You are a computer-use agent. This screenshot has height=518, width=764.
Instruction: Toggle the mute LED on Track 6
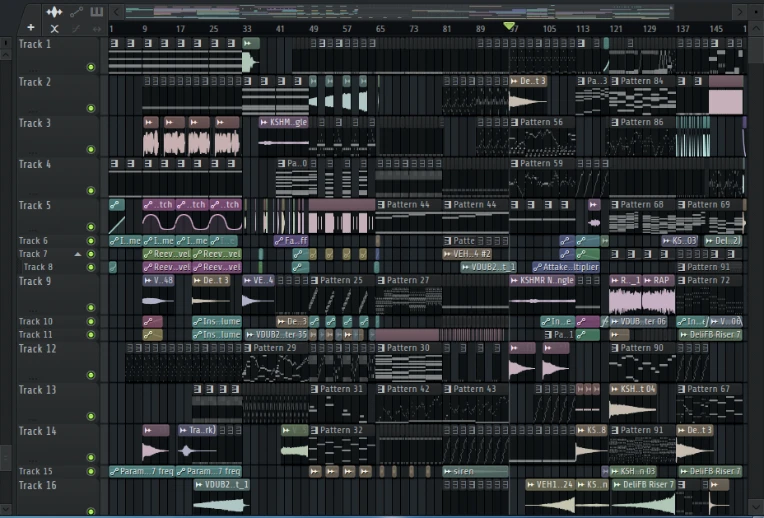(91, 241)
